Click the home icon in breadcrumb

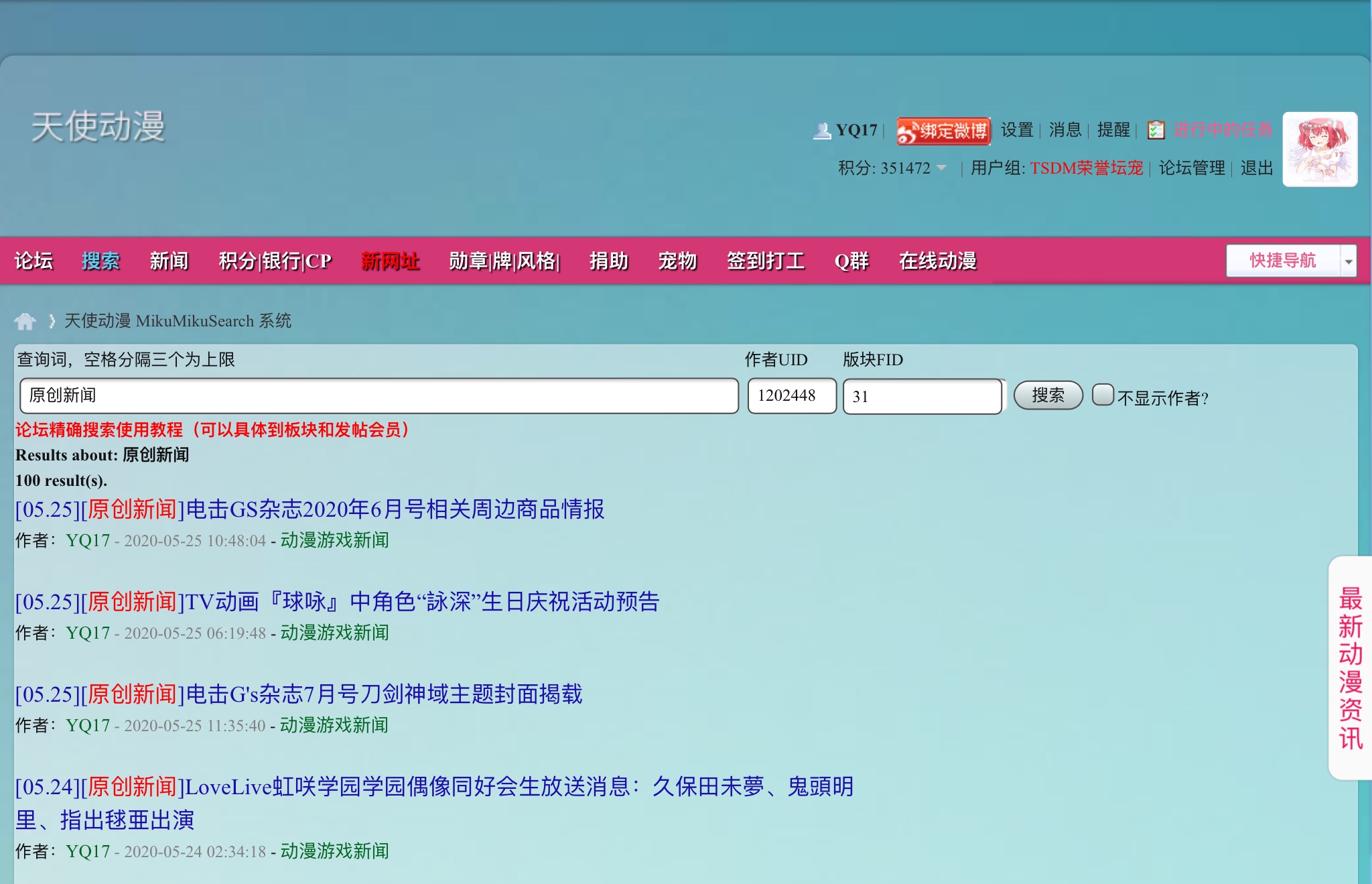(x=25, y=322)
